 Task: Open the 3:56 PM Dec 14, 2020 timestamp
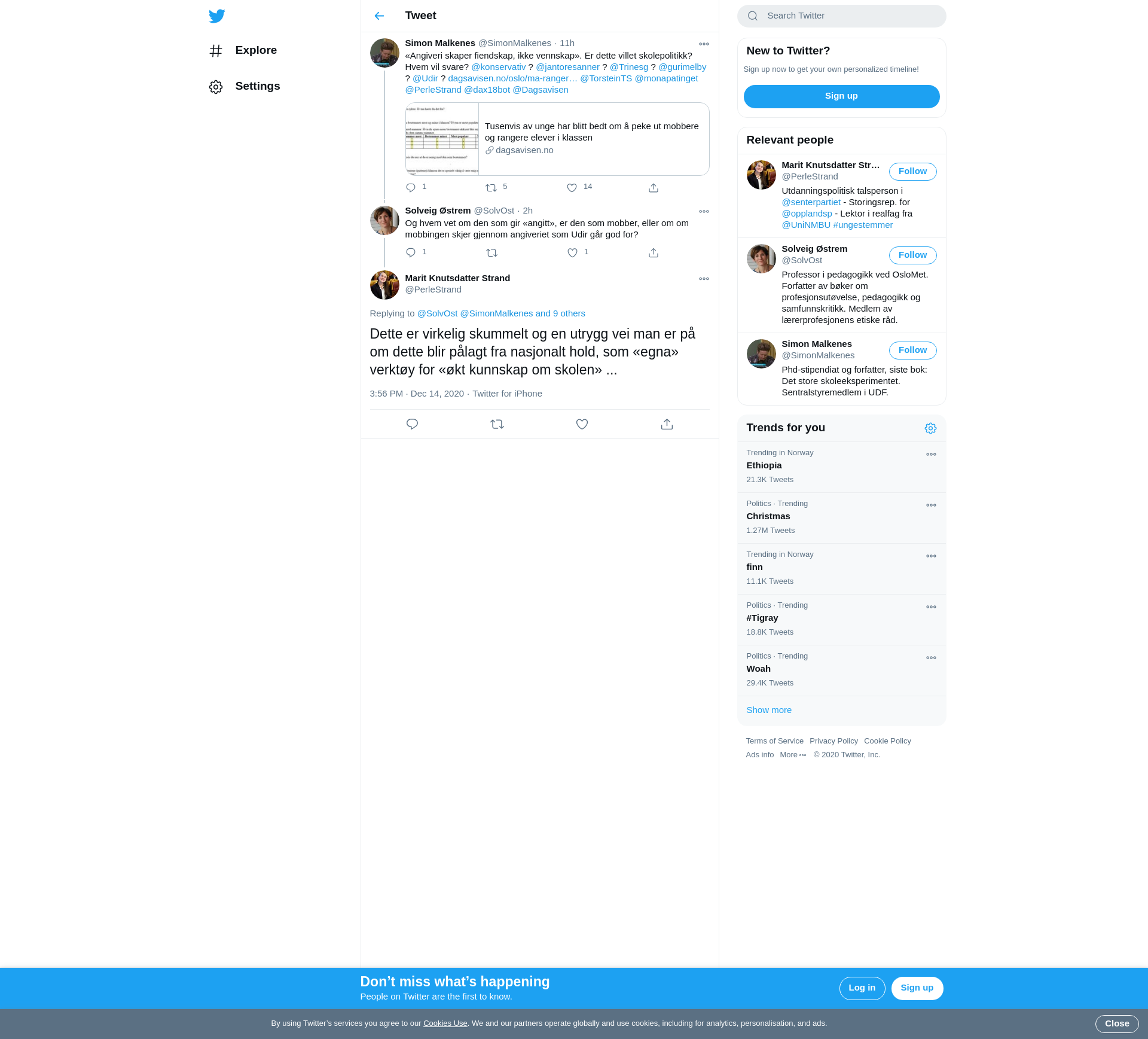pos(417,394)
